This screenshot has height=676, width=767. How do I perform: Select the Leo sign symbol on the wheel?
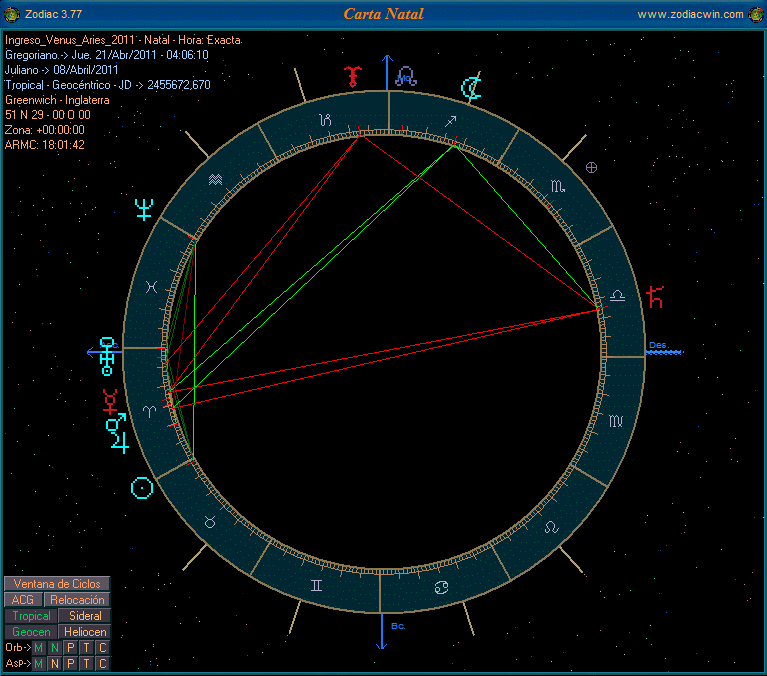[x=552, y=527]
